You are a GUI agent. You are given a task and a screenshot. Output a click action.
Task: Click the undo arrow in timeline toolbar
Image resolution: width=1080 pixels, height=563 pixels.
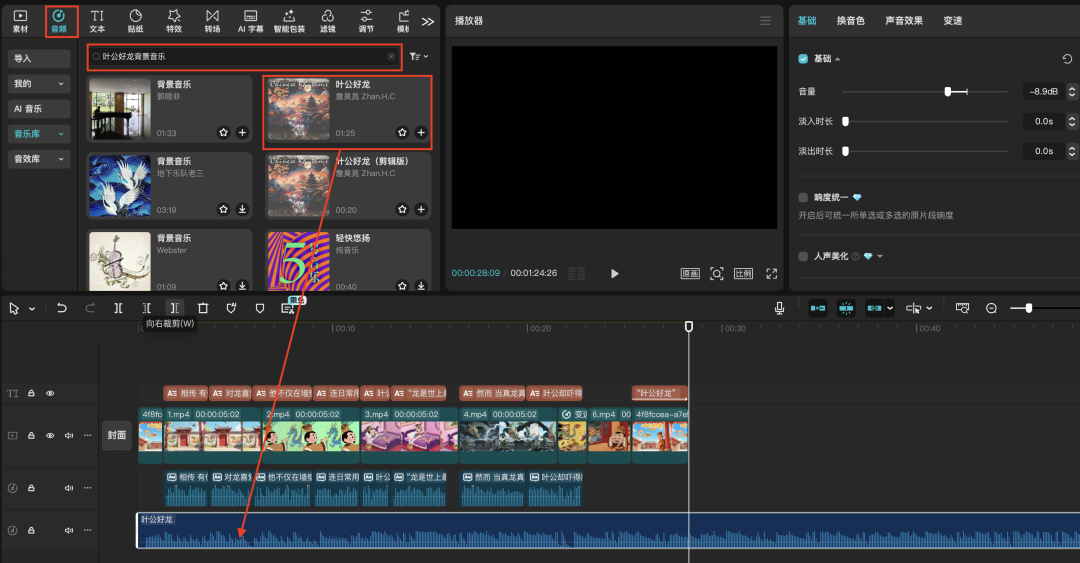coord(62,308)
